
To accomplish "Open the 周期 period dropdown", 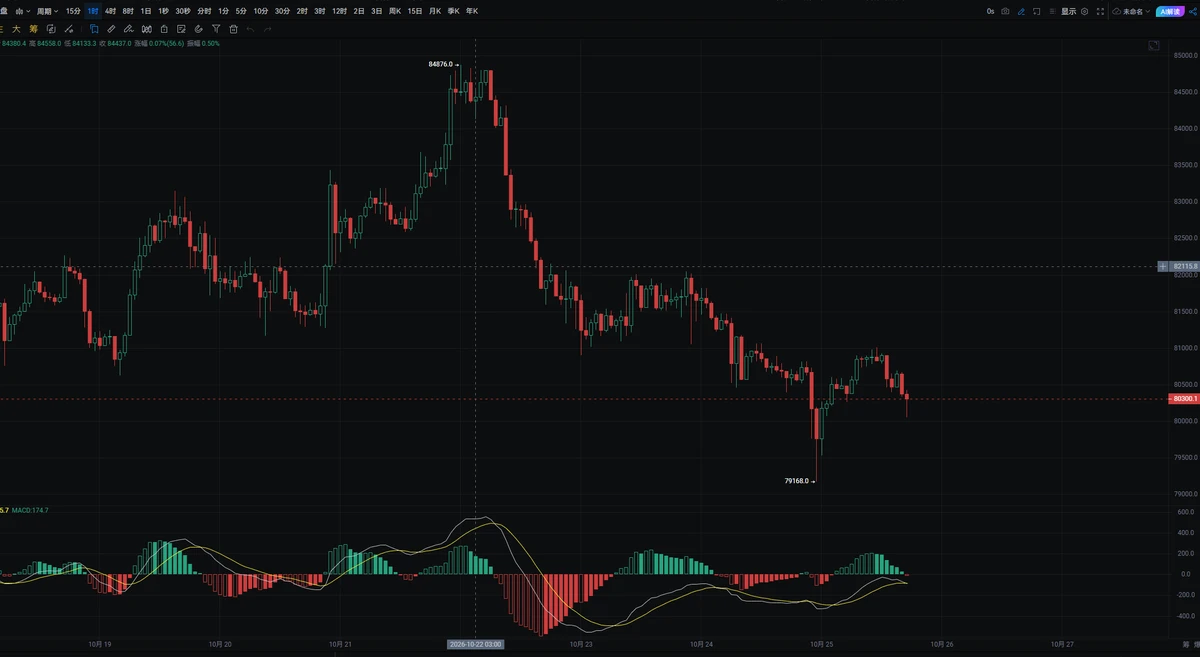I will (48, 11).
